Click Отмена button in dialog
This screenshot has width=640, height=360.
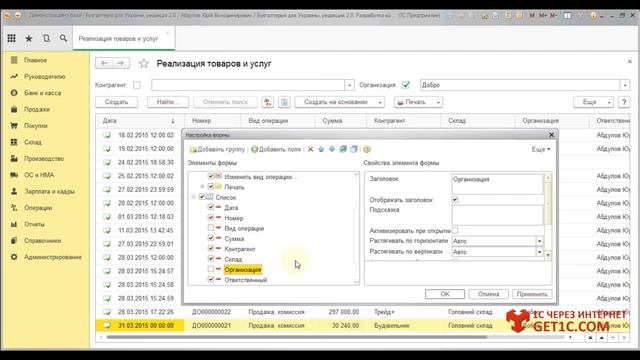pos(488,294)
